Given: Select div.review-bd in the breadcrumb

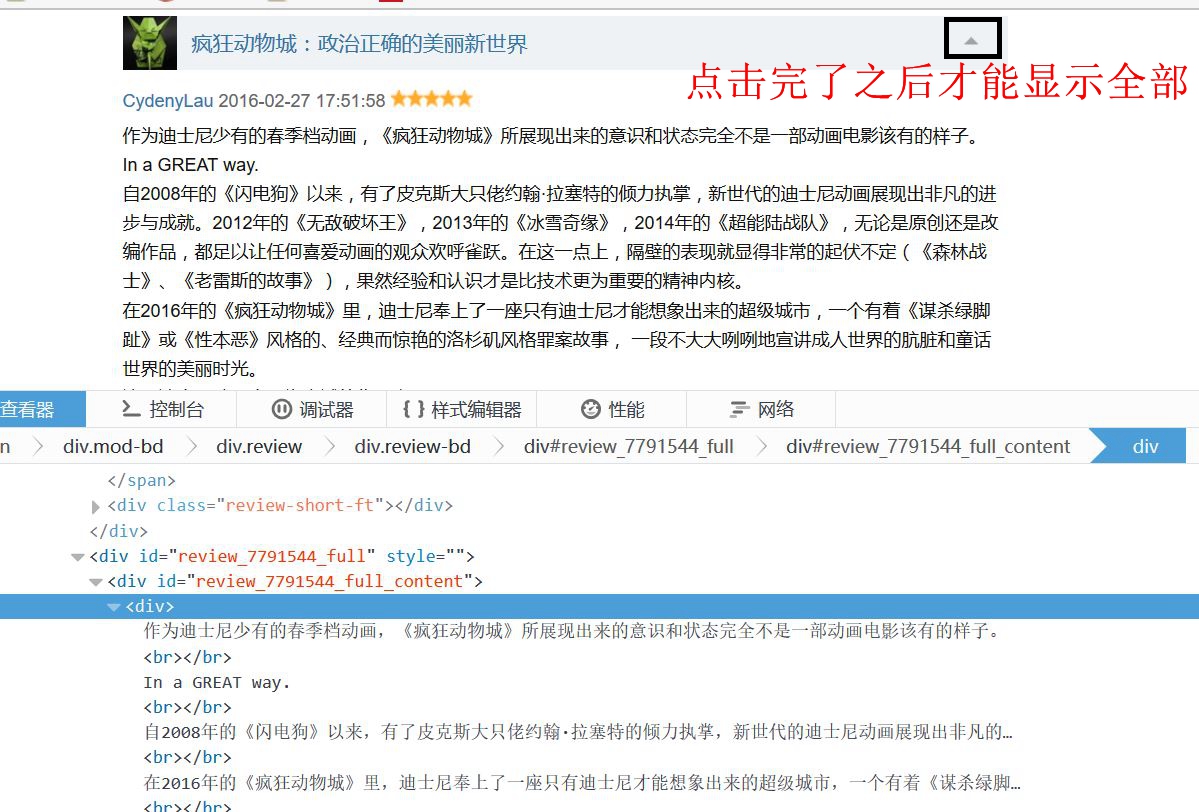Looking at the screenshot, I should (412, 447).
